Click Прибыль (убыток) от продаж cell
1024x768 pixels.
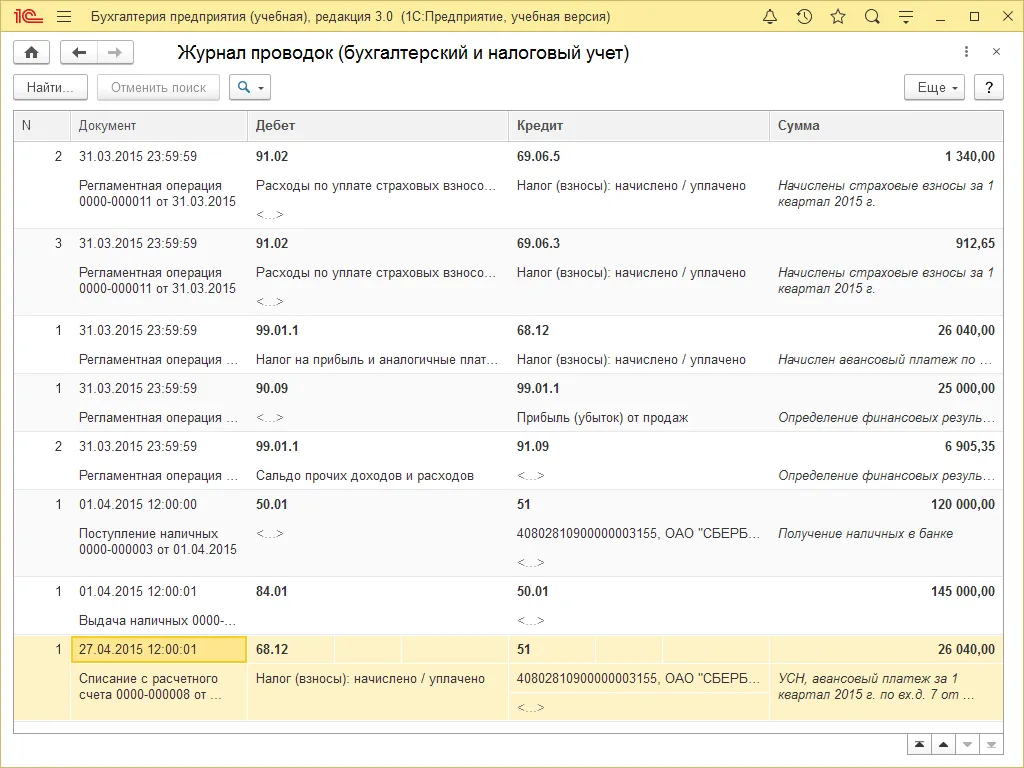click(x=602, y=418)
